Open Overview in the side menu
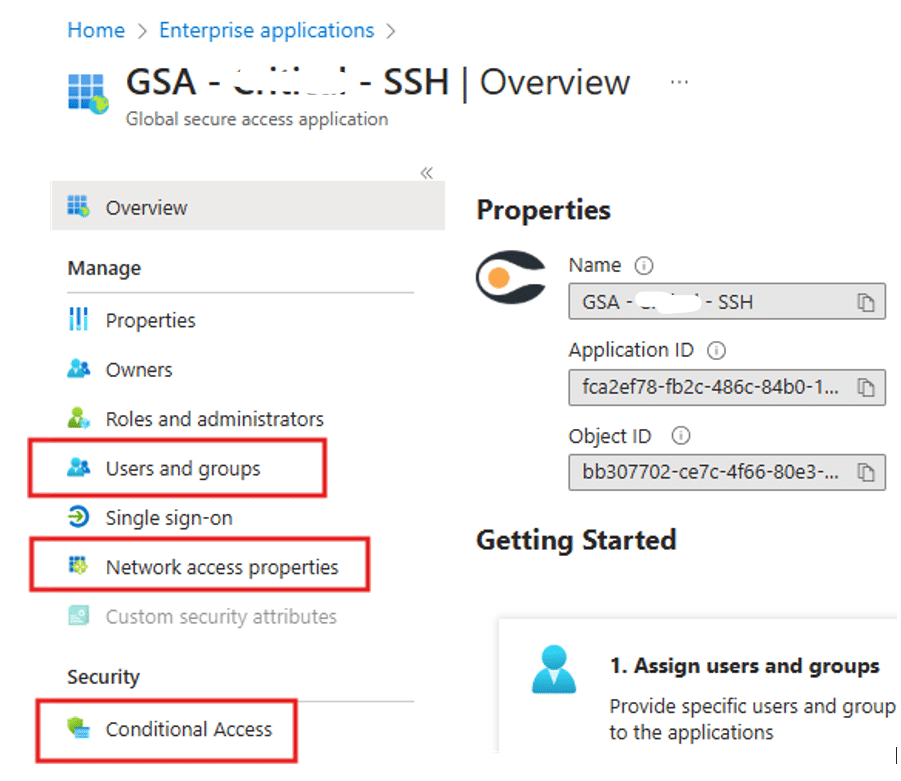This screenshot has width=901, height=781. coord(248,206)
